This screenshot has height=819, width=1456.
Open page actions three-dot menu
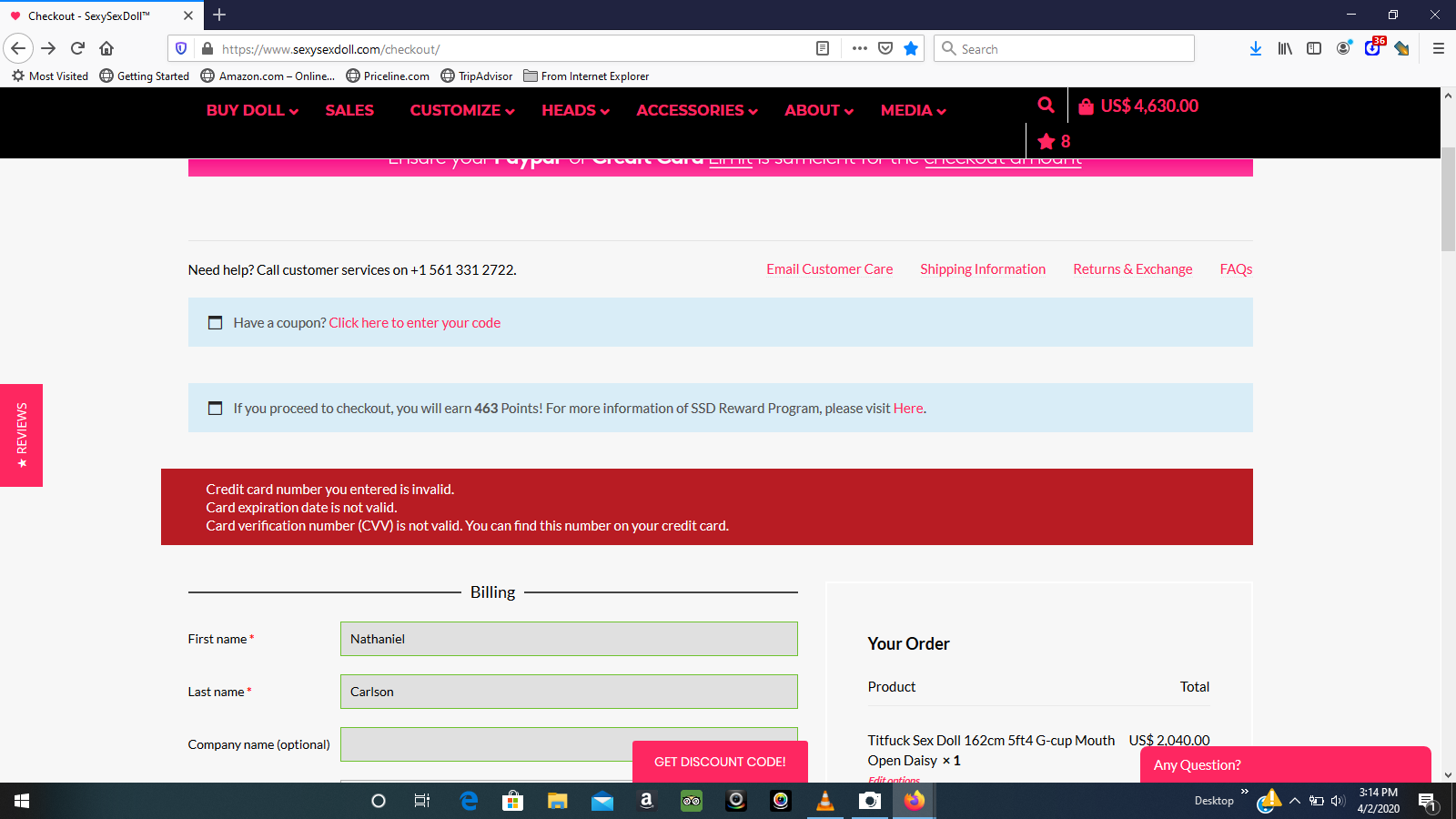coord(860,48)
